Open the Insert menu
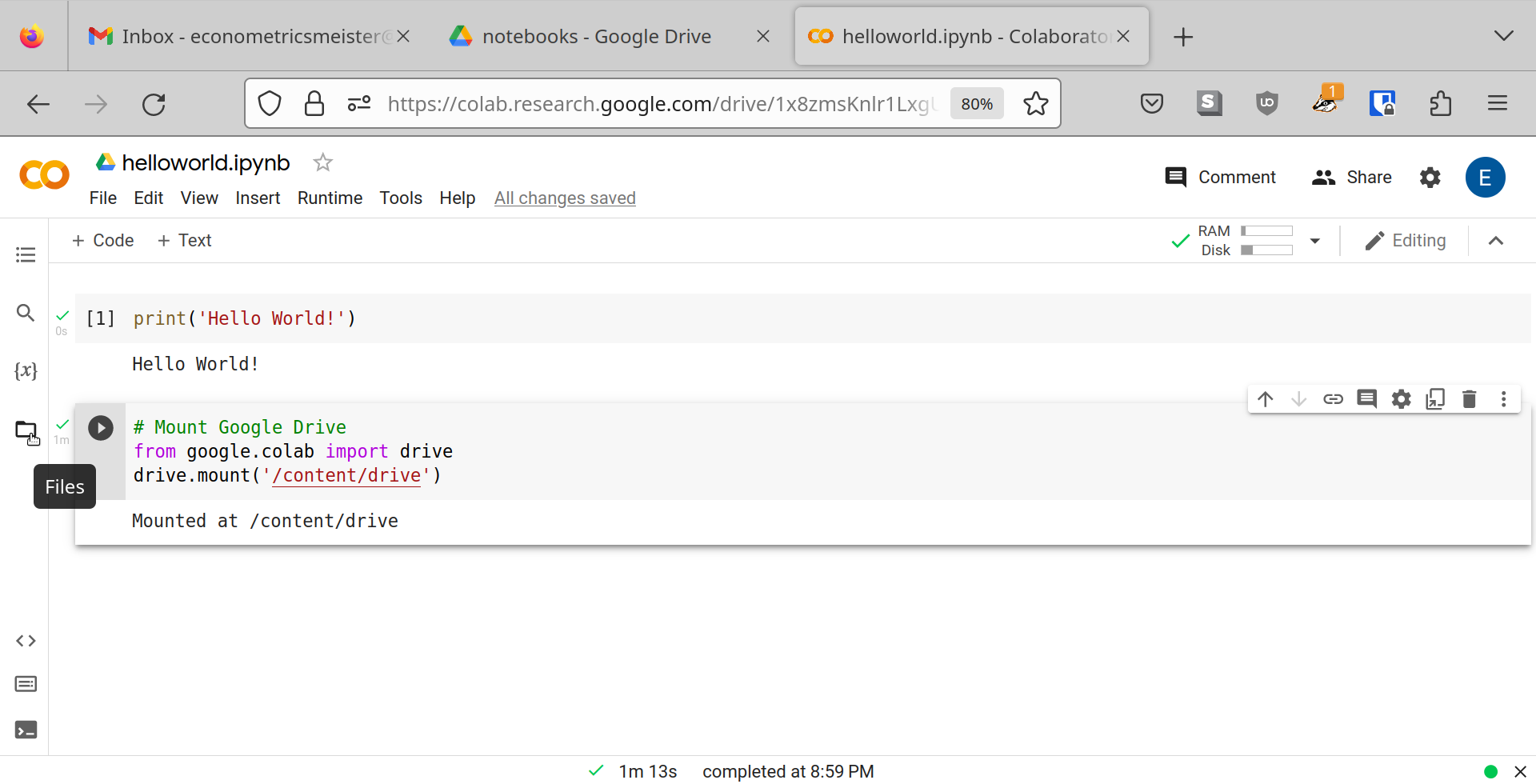The height and width of the screenshot is (784, 1536). pyautogui.click(x=258, y=198)
